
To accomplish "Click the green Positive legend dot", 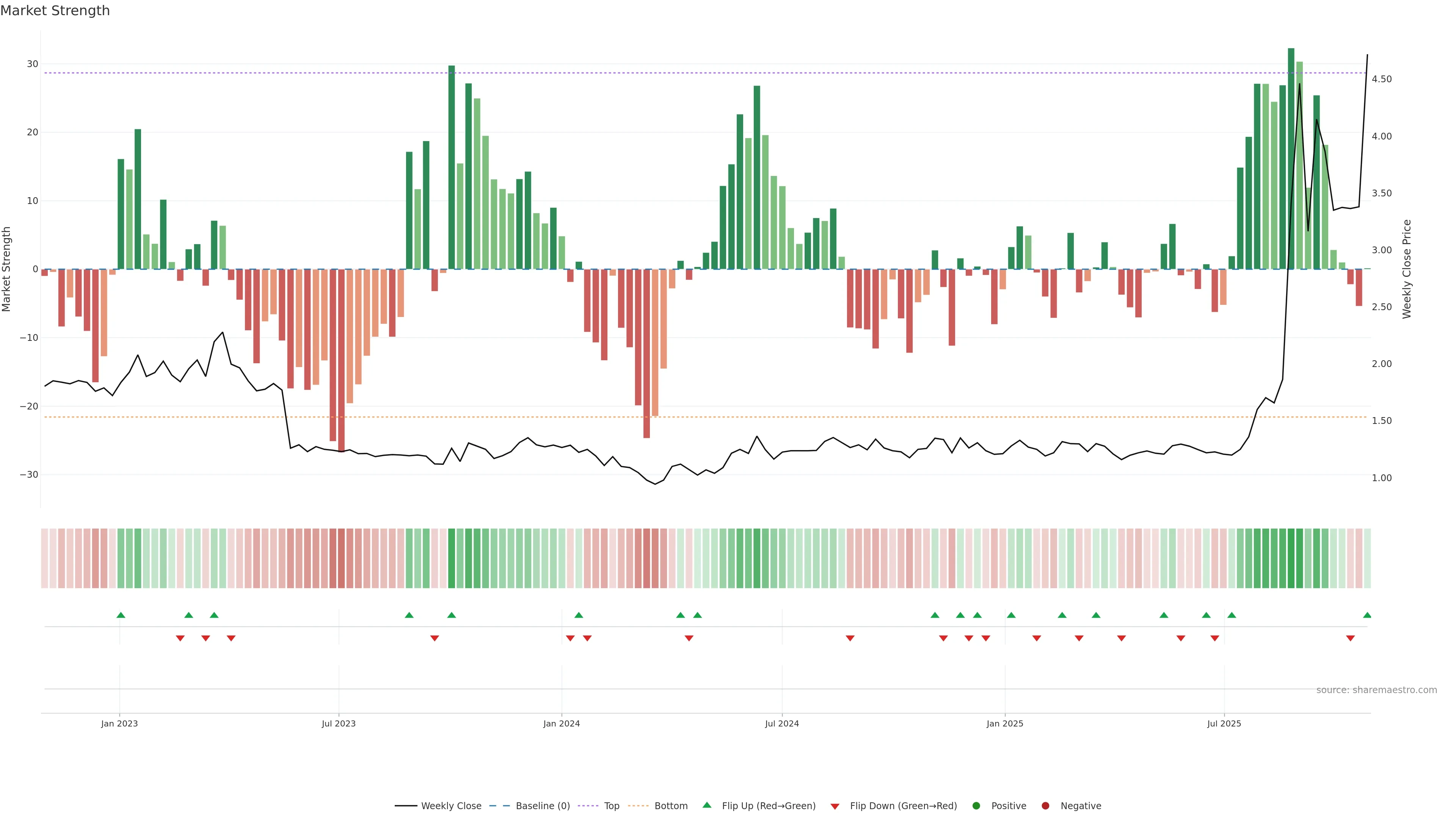I will (x=976, y=805).
